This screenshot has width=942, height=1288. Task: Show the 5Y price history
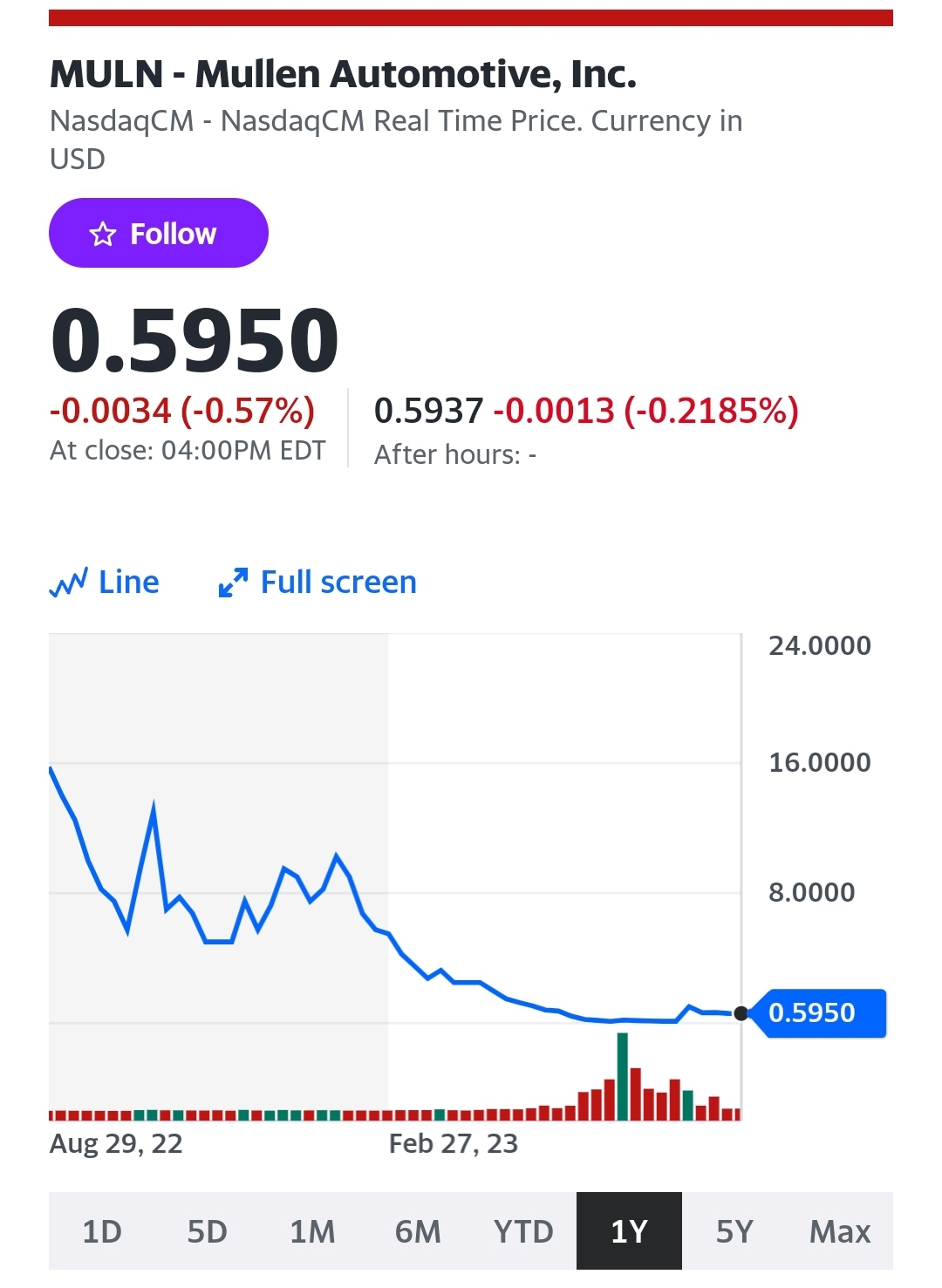point(734,1231)
